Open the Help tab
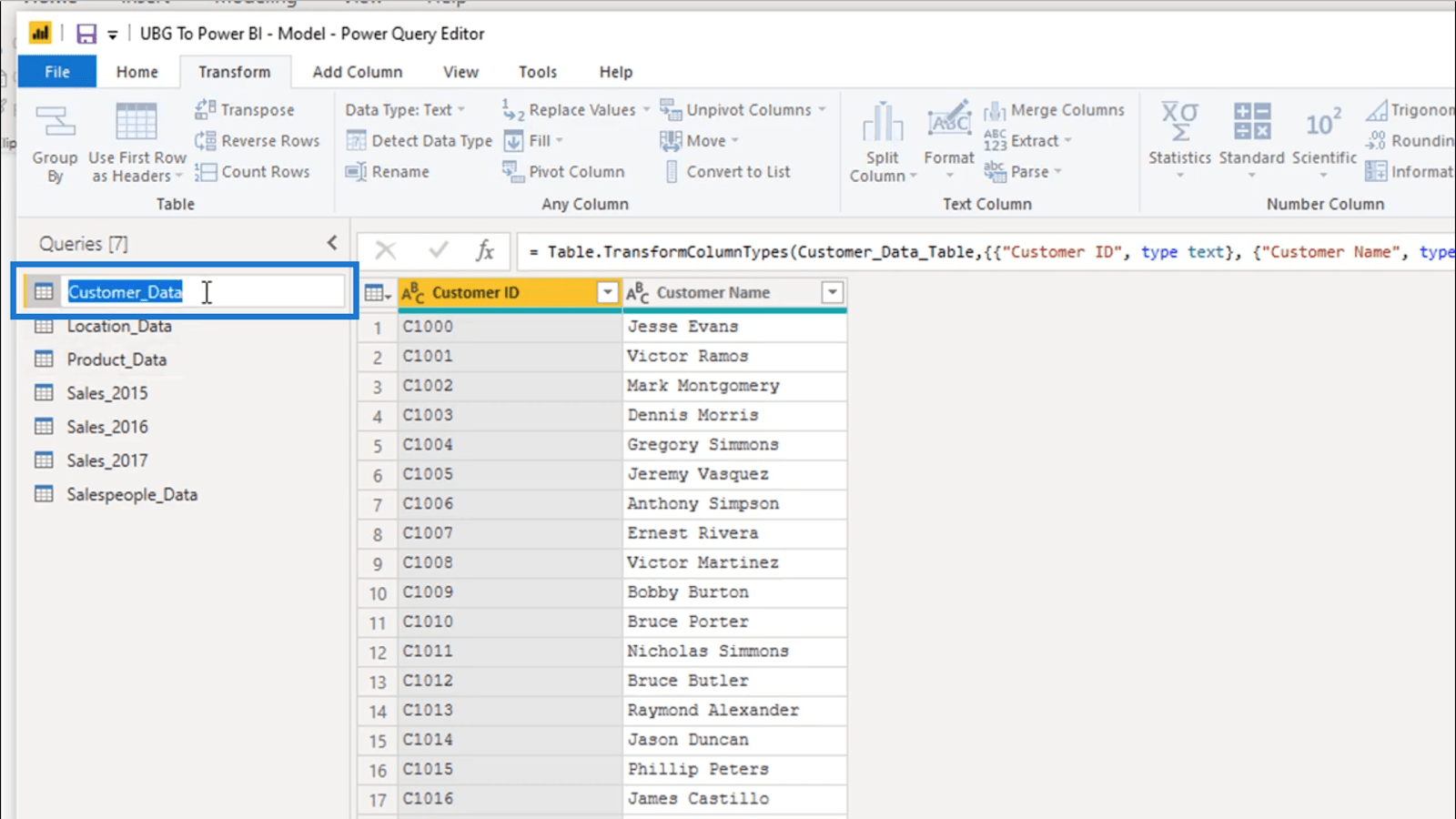This screenshot has height=819, width=1456. 615,72
